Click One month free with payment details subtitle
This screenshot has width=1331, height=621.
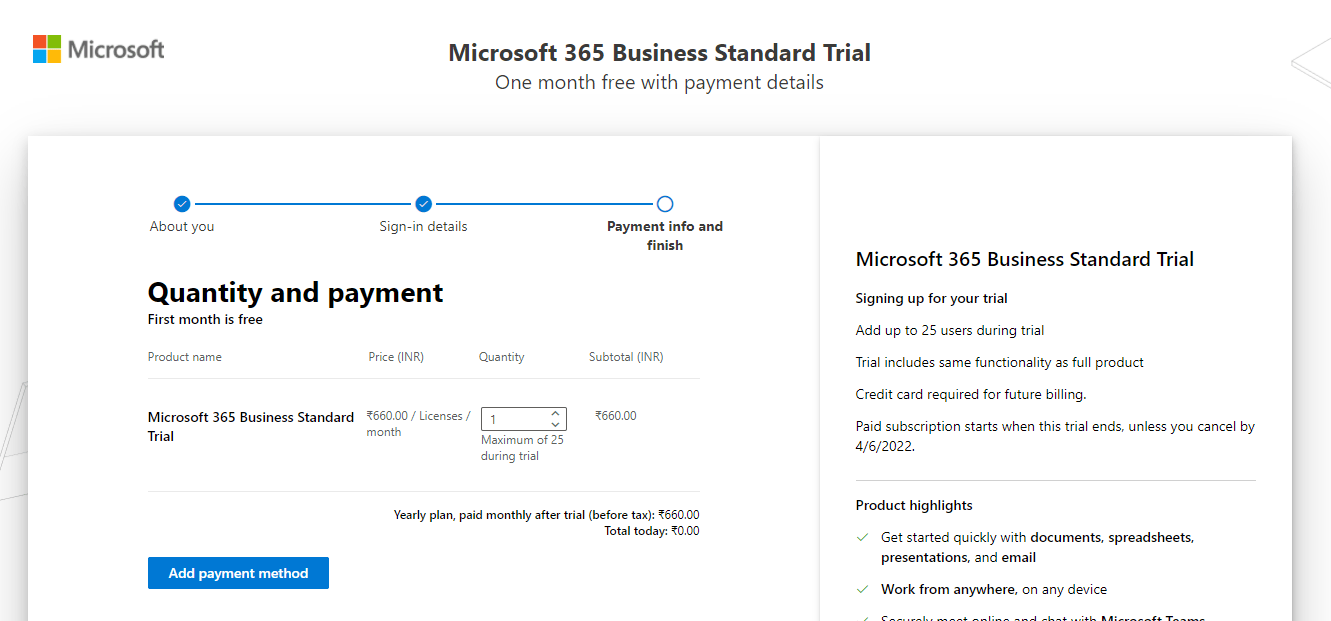click(660, 83)
